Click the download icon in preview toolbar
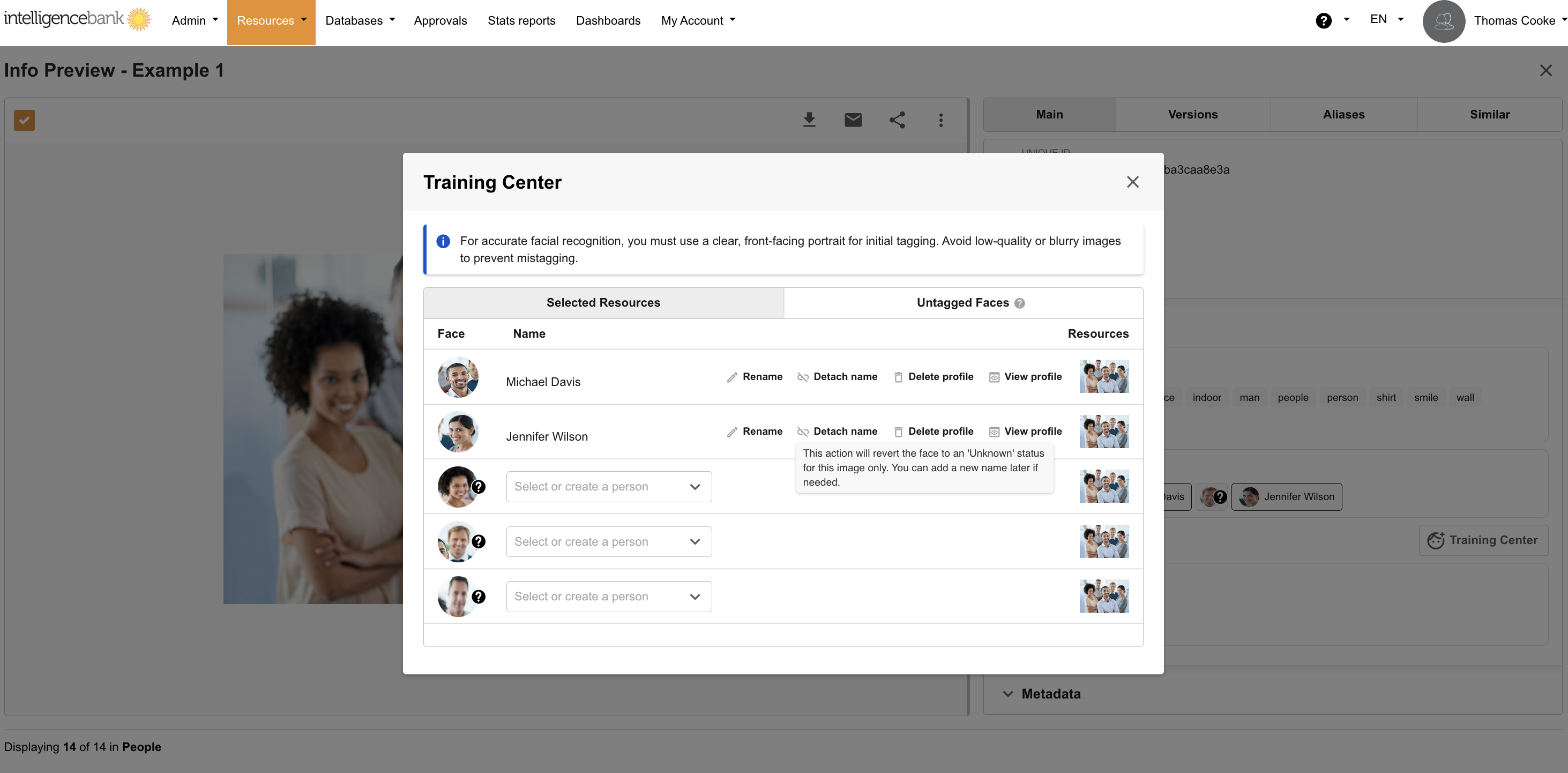 click(809, 120)
